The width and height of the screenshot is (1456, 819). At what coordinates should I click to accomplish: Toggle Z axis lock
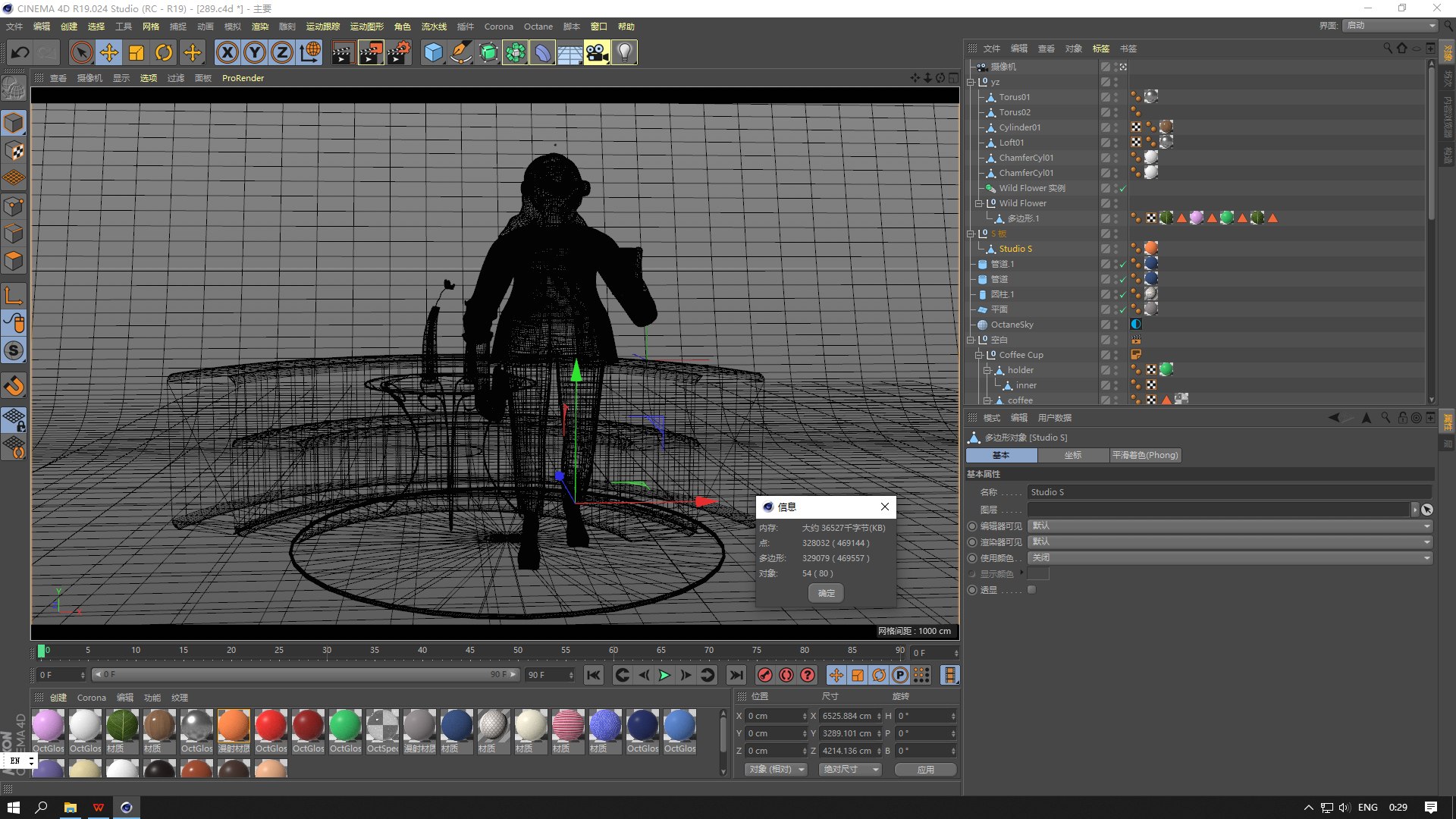click(x=282, y=52)
